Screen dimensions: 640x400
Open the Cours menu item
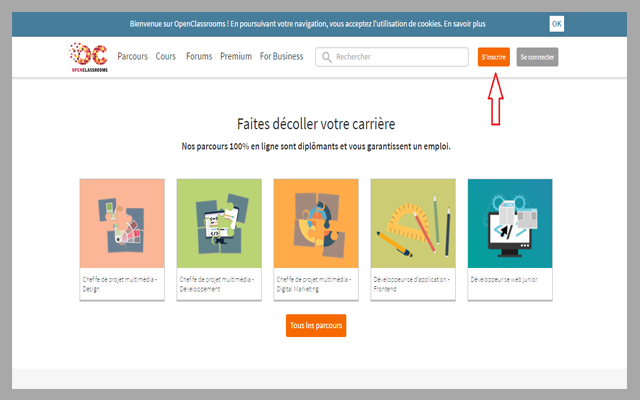[x=166, y=57]
